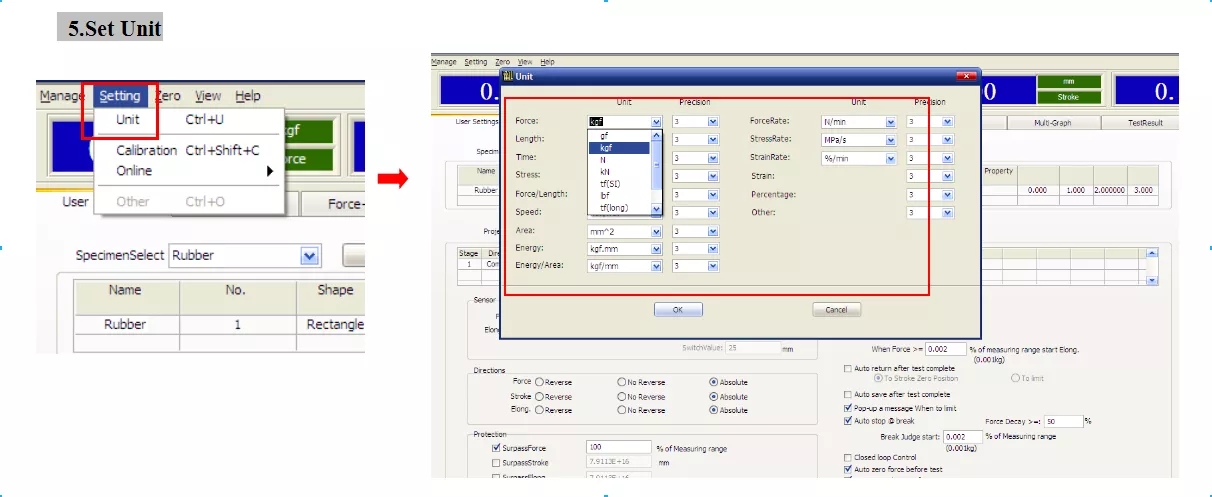Open the StressRate MPa/s dropdown

tap(890, 140)
